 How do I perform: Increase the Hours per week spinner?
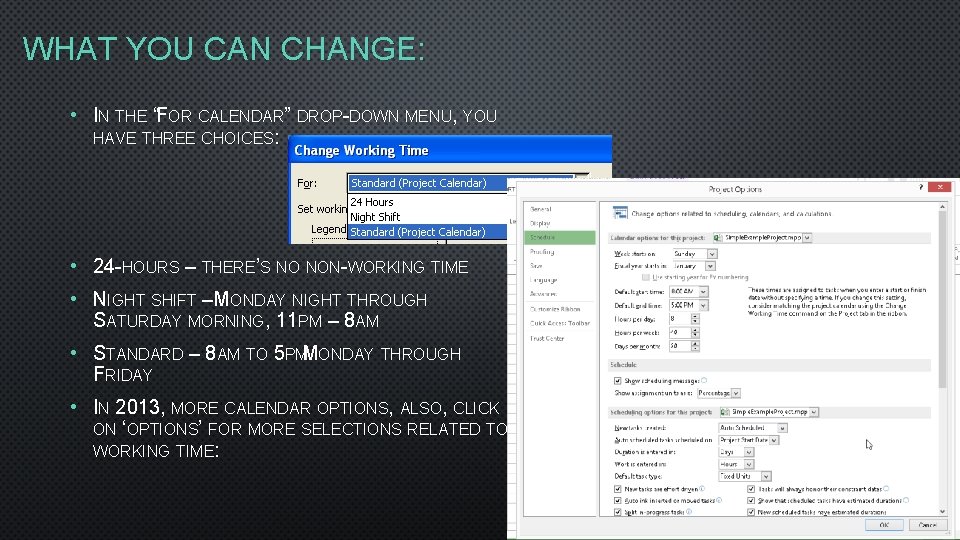pyautogui.click(x=695, y=330)
